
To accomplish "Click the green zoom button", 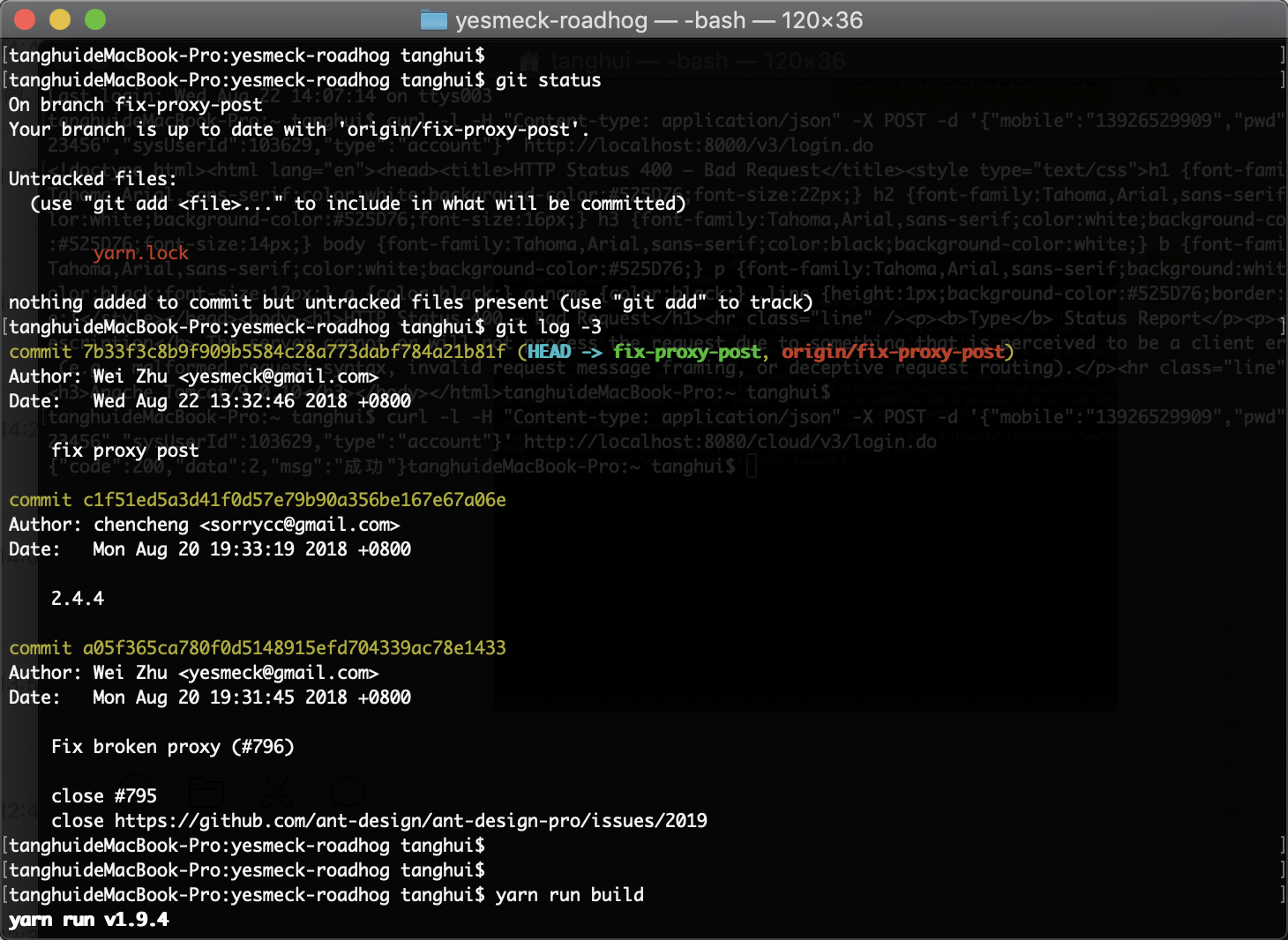I will (94, 18).
